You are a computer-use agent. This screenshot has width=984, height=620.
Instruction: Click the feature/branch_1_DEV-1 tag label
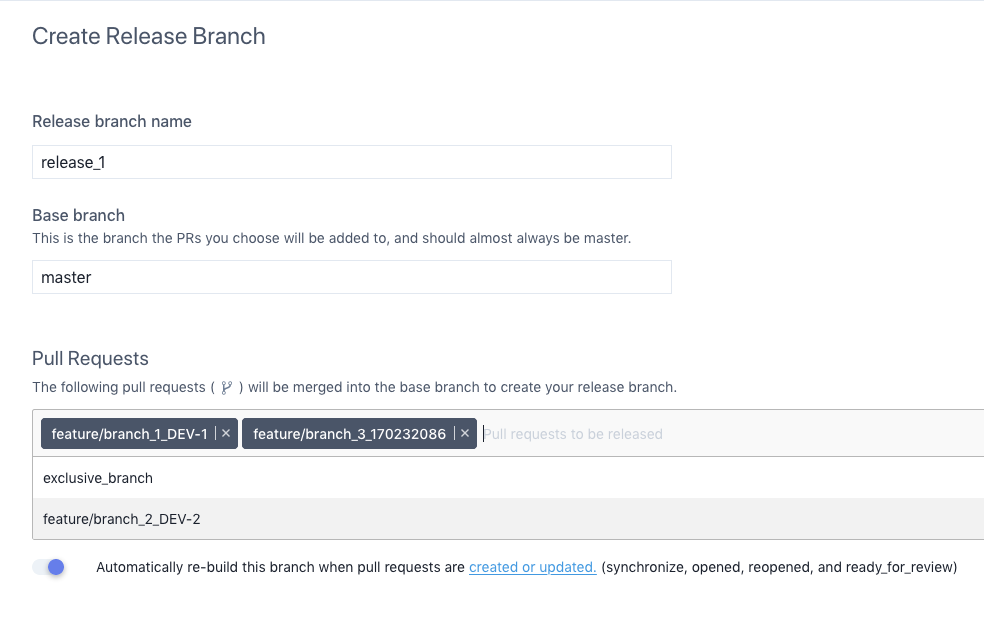pos(129,433)
